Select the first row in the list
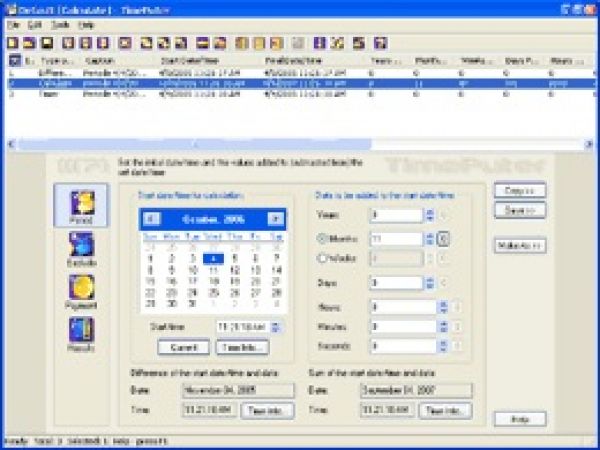Image resolution: width=600 pixels, height=450 pixels. (x=301, y=73)
